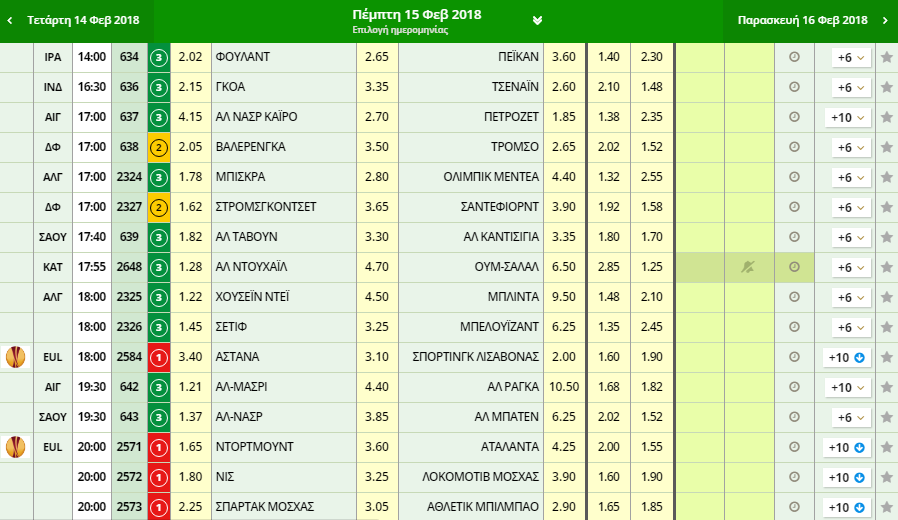Click the muted bell icon for ΑΛ ΝΤΟΥΧΑΪΛ
898x520 pixels.
748,268
